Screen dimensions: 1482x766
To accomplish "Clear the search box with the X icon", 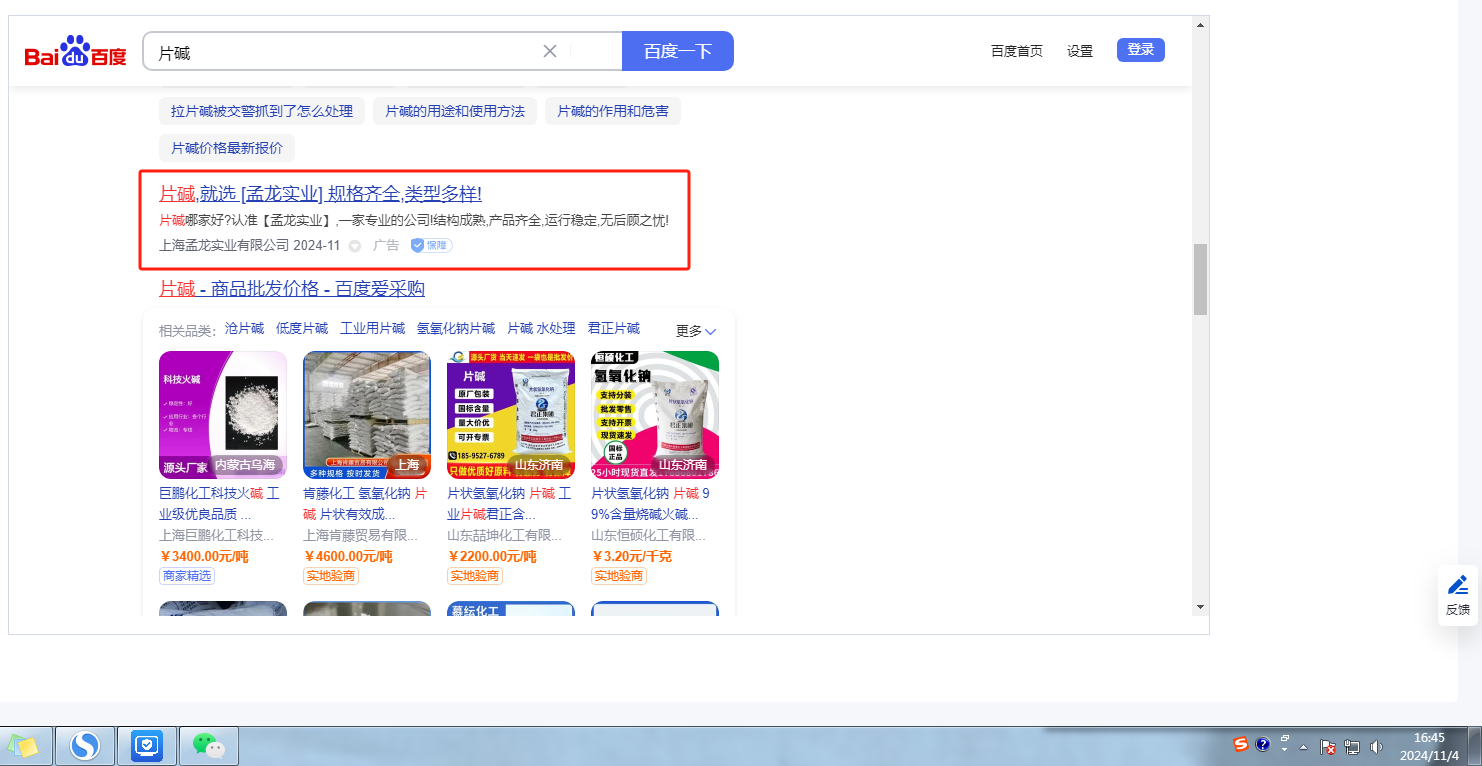I will (x=550, y=51).
